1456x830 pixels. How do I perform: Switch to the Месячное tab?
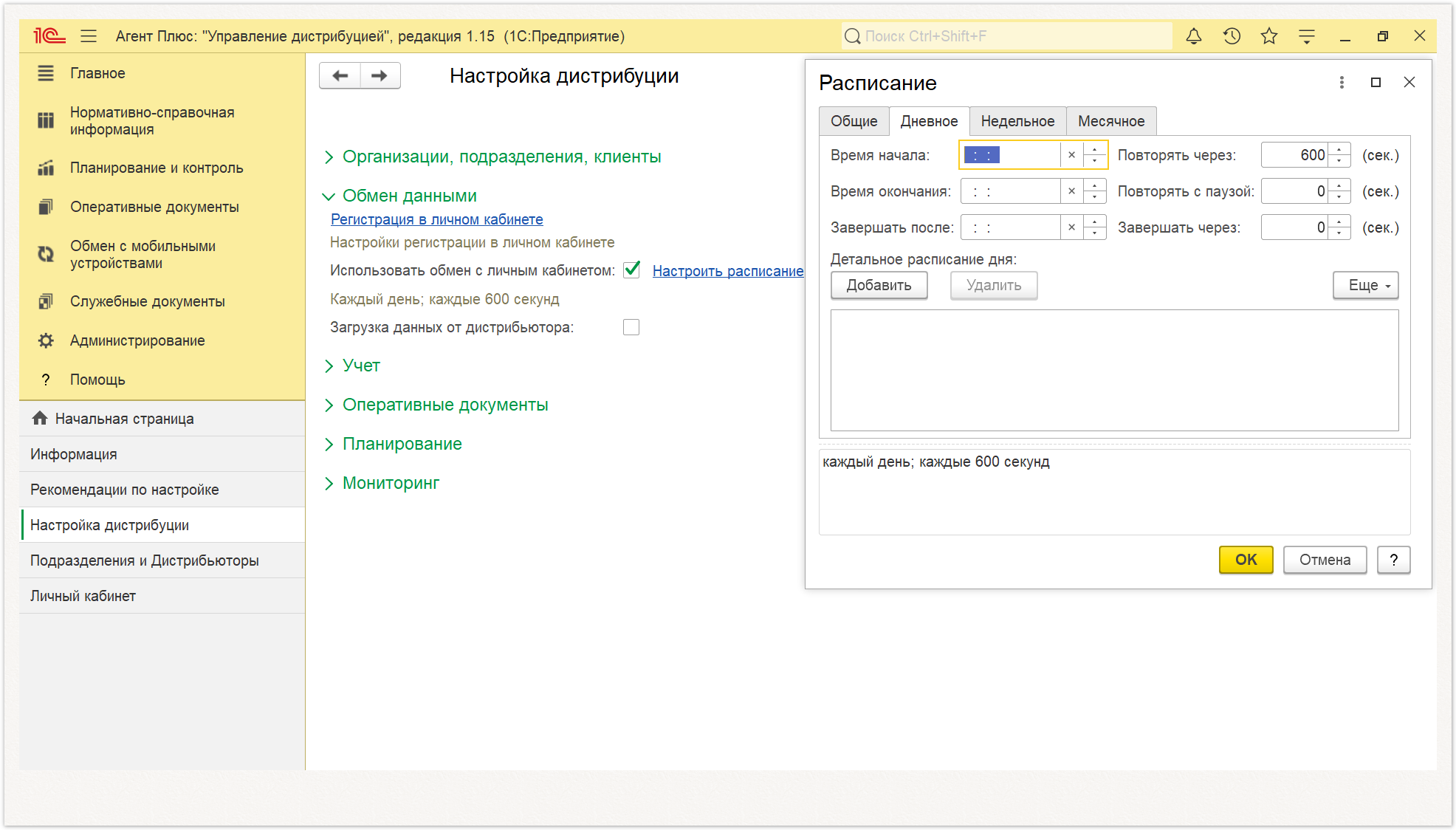click(x=1111, y=121)
